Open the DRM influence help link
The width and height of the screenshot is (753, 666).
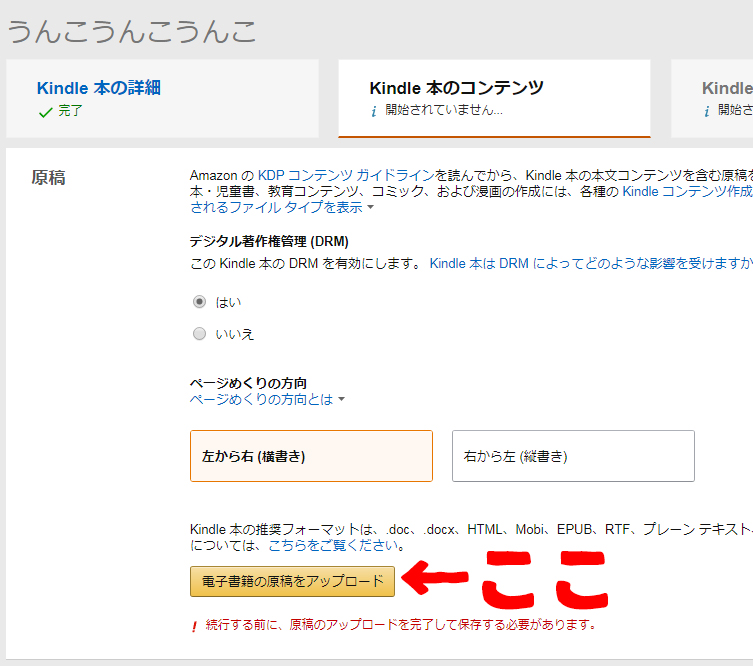point(591,264)
